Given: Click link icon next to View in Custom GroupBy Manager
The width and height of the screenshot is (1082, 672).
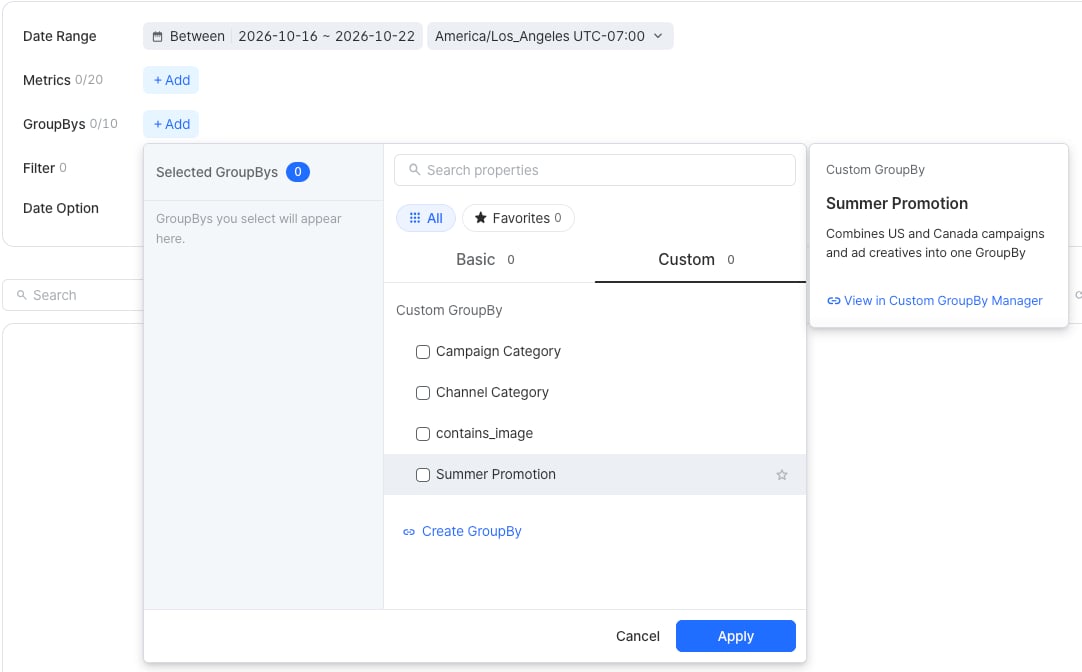Looking at the screenshot, I should [834, 301].
